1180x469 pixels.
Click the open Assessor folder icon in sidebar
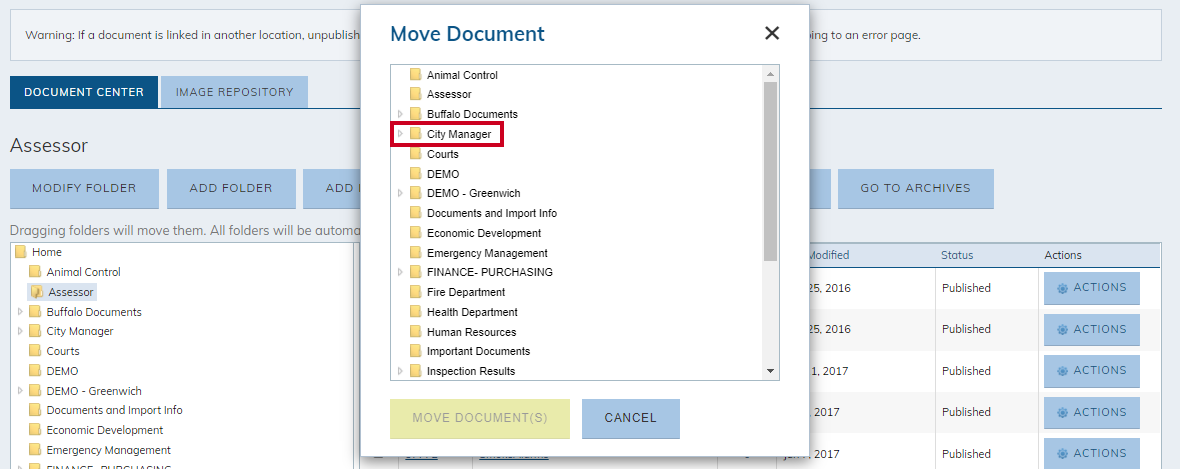[x=37, y=292]
